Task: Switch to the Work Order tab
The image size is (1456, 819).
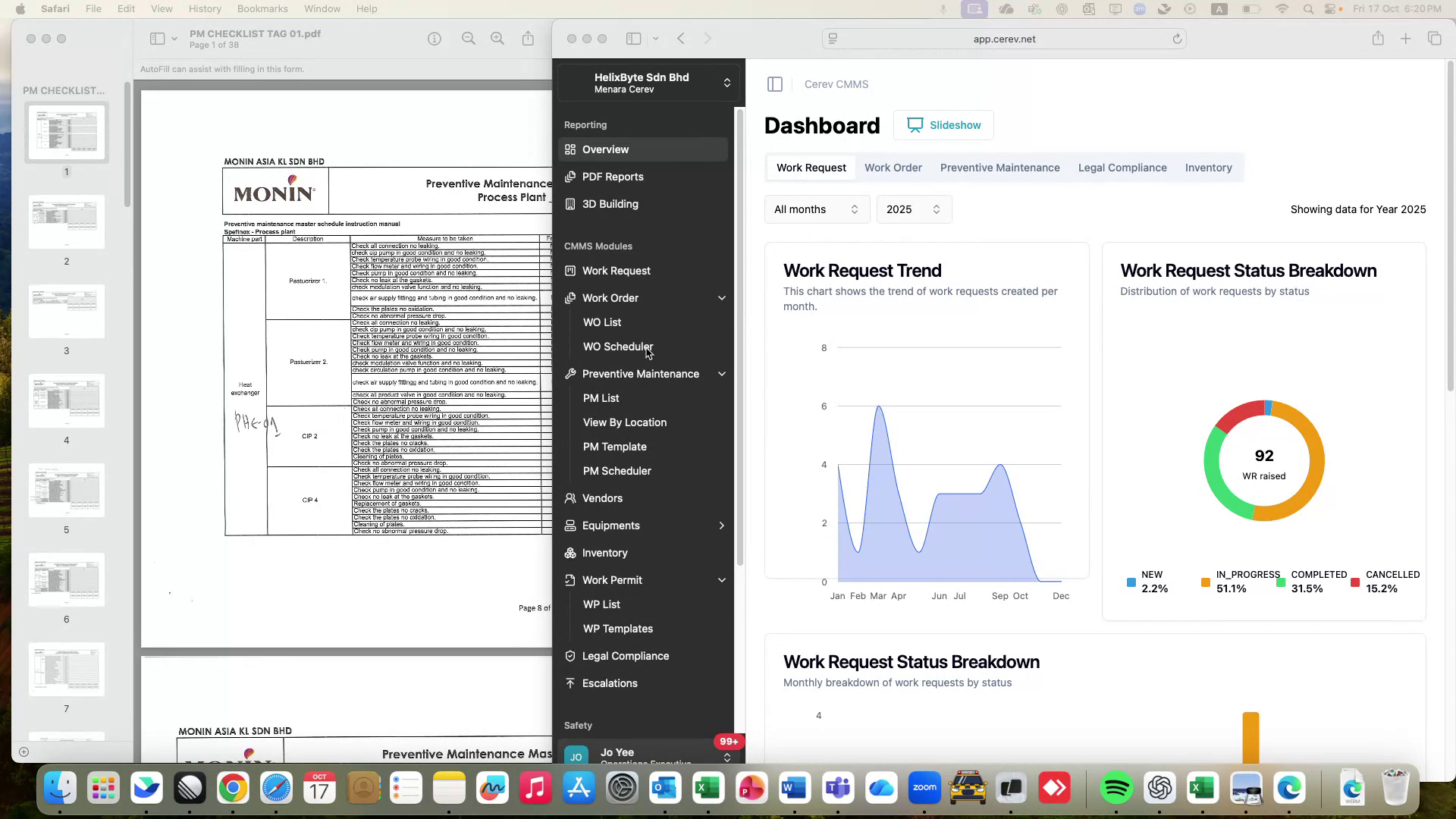Action: pyautogui.click(x=893, y=168)
